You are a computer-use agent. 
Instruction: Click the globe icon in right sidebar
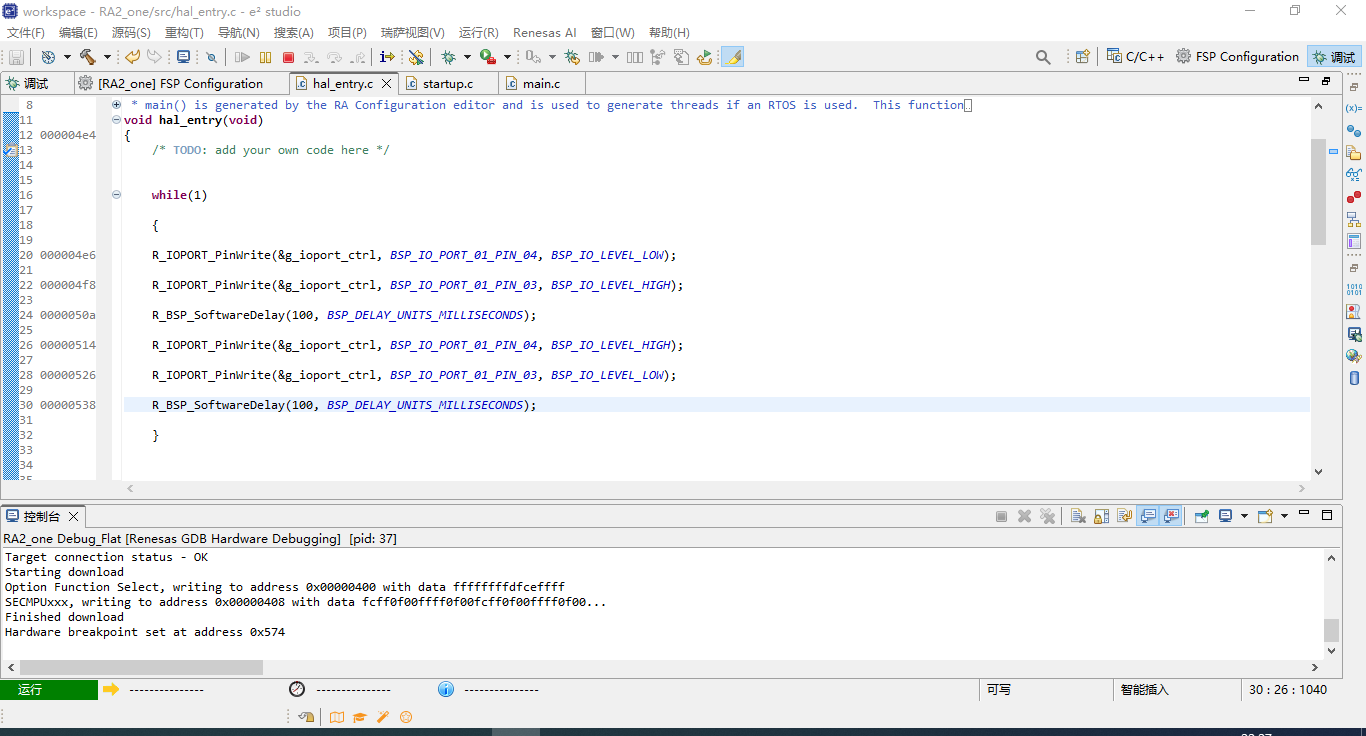1354,356
